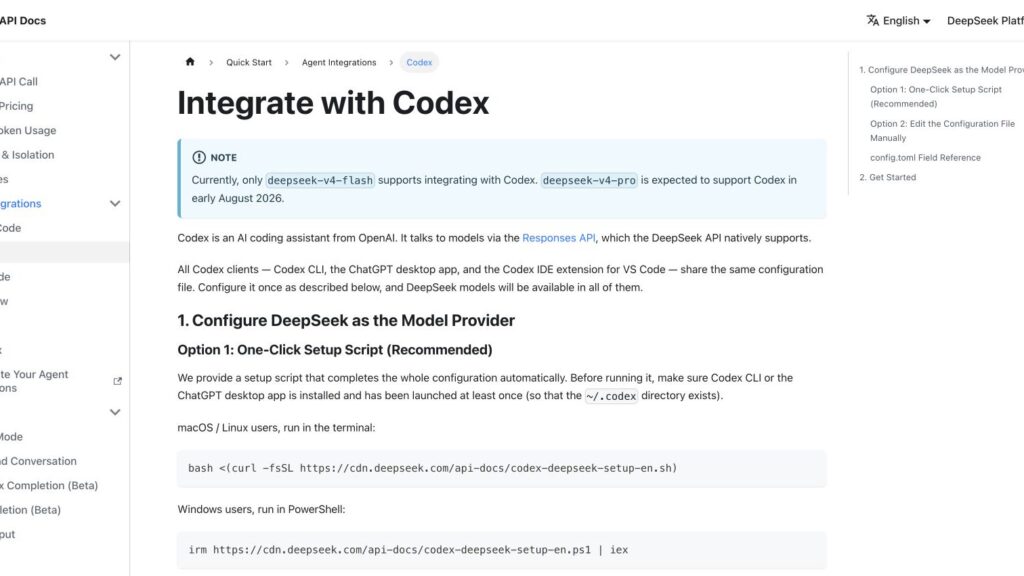This screenshot has width=1024, height=576.
Task: Select the Codex breadcrumb pill
Action: (419, 62)
